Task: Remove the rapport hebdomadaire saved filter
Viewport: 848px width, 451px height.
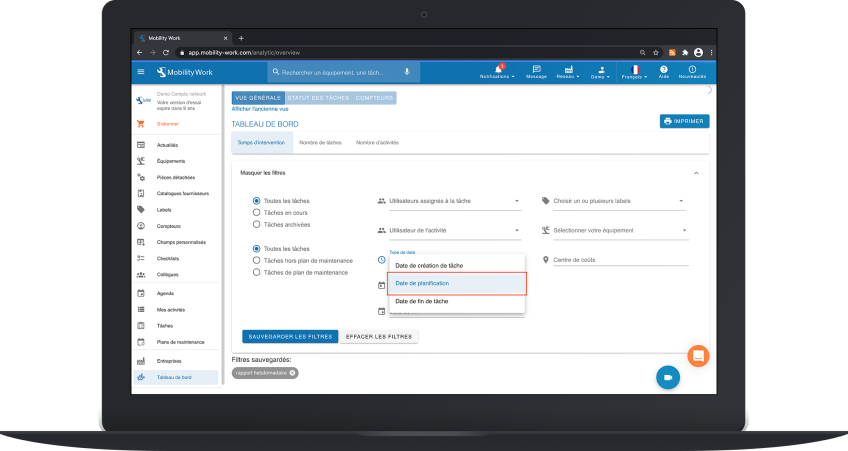Action: 293,373
